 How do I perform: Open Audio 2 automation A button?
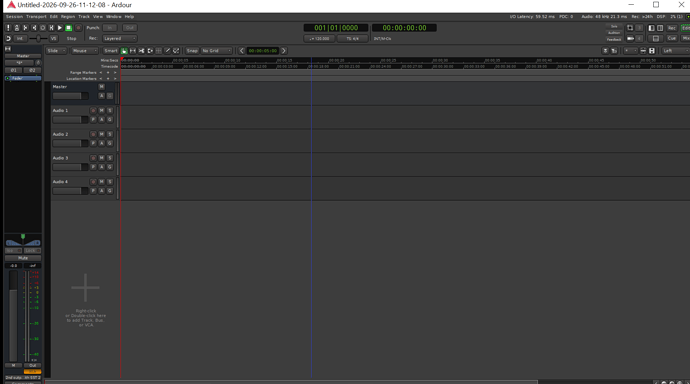(102, 143)
